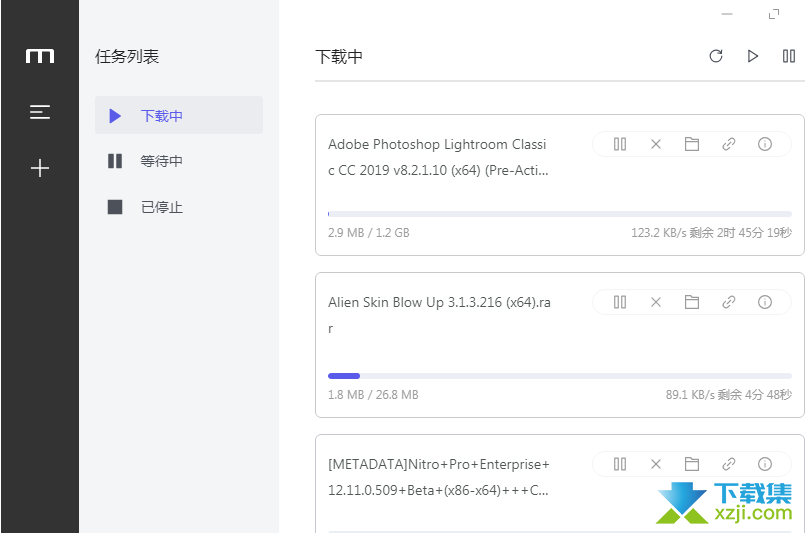Pause the Alien Skin Blow Up download
The image size is (805, 533).
tap(620, 302)
